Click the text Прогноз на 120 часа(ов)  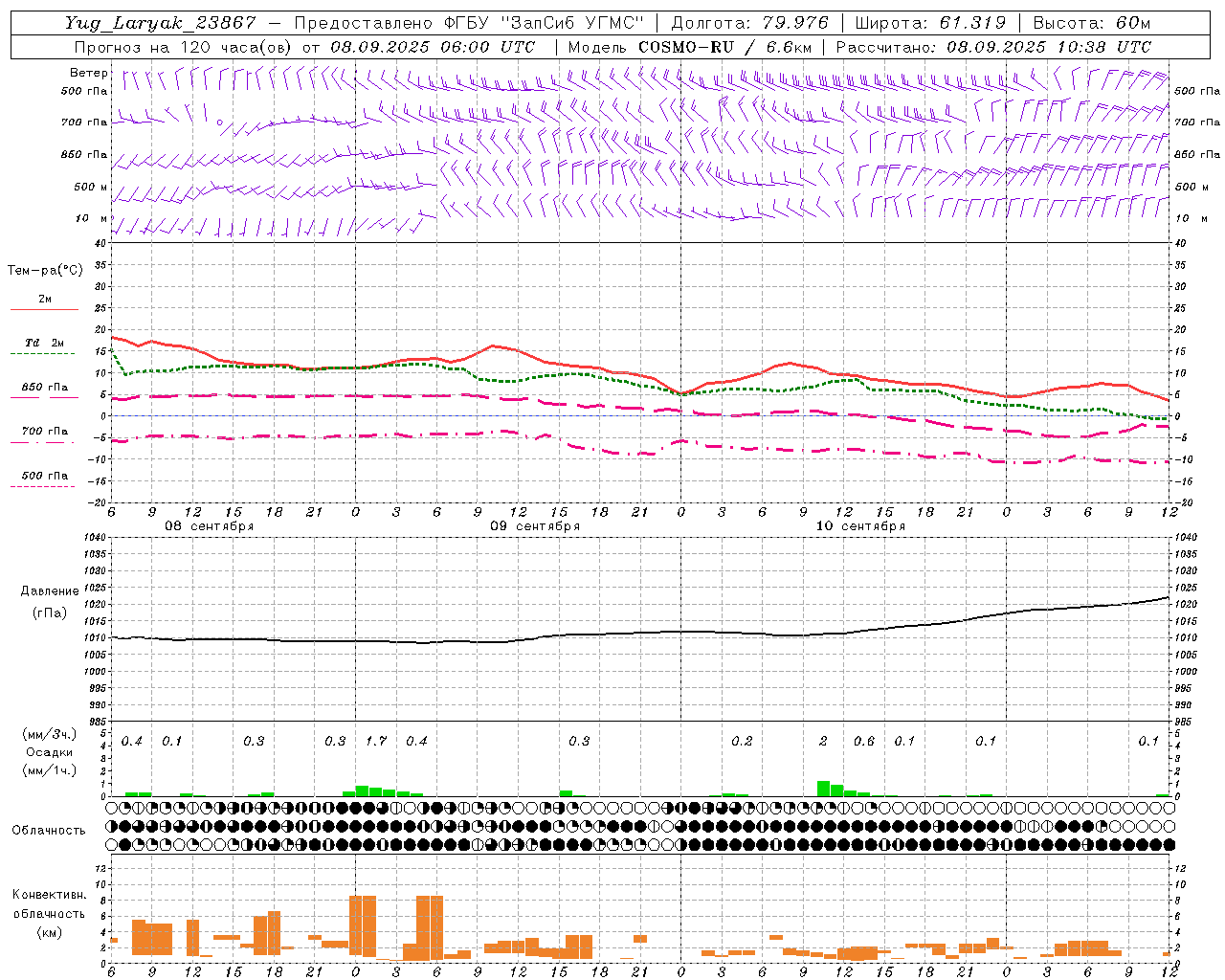183,47
